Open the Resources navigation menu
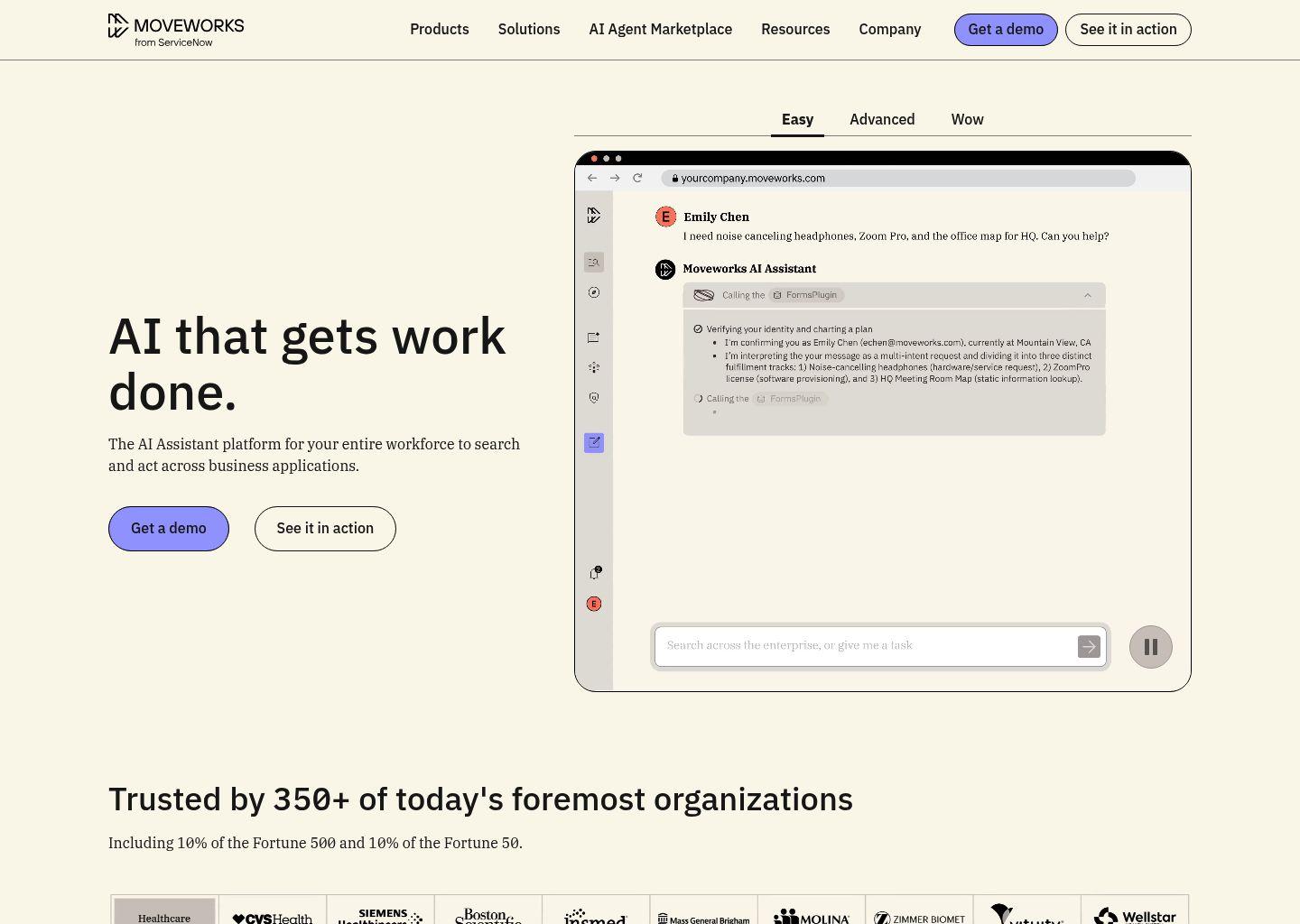 click(795, 29)
